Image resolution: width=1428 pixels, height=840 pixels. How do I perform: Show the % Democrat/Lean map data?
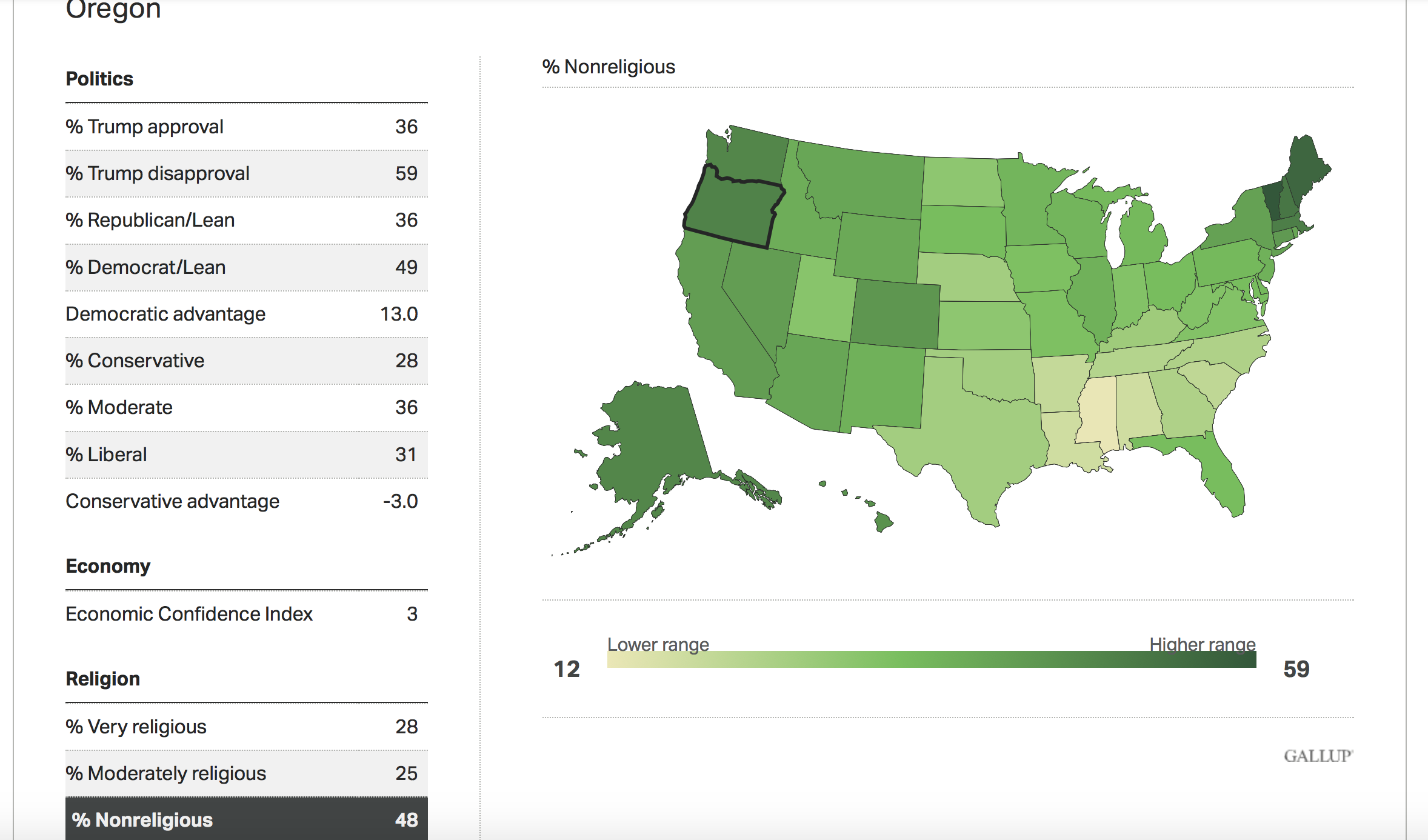(246, 267)
